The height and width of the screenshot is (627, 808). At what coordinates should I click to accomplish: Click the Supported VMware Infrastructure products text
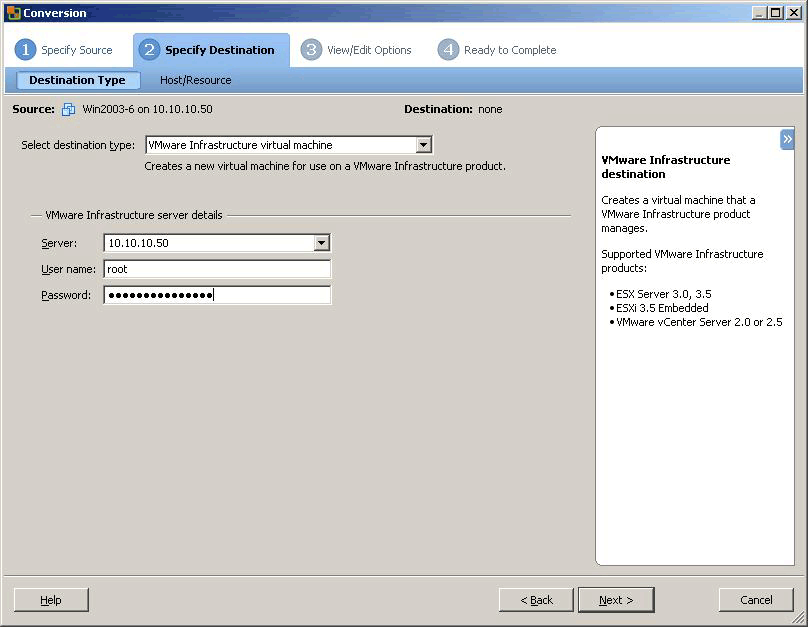tap(682, 261)
